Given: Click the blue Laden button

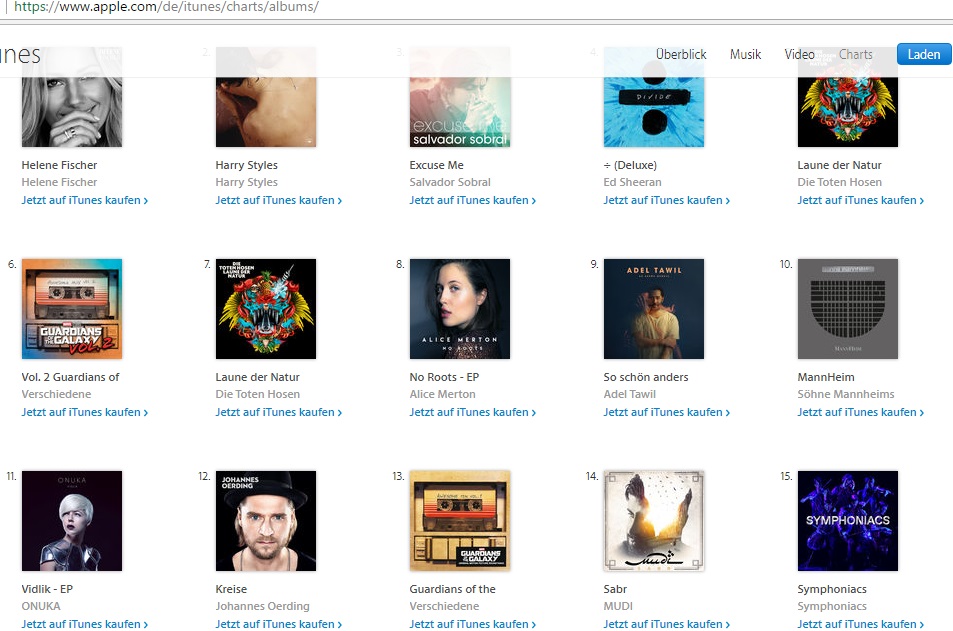Looking at the screenshot, I should tap(924, 54).
